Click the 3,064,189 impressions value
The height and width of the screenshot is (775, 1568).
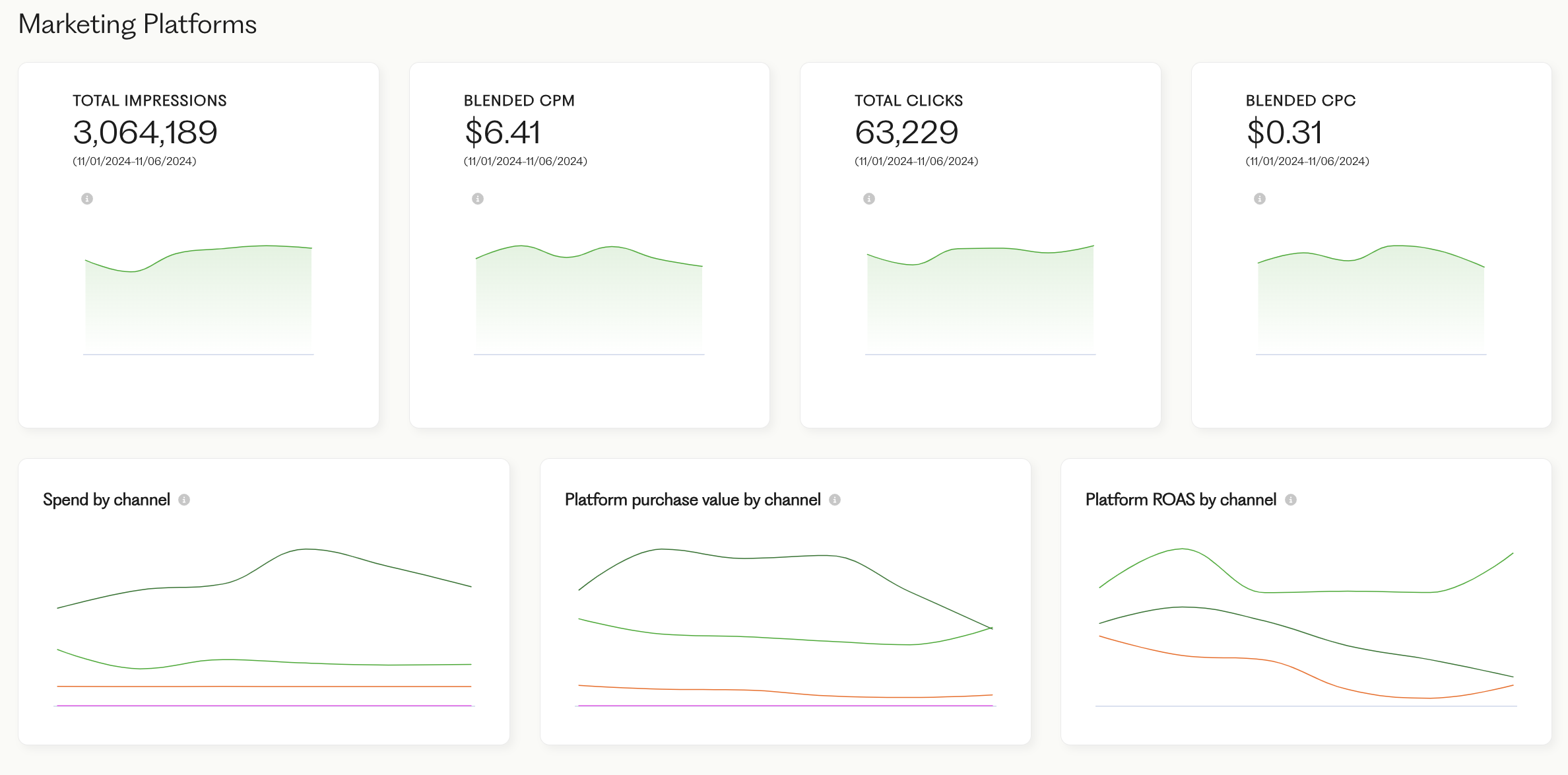pyautogui.click(x=145, y=133)
